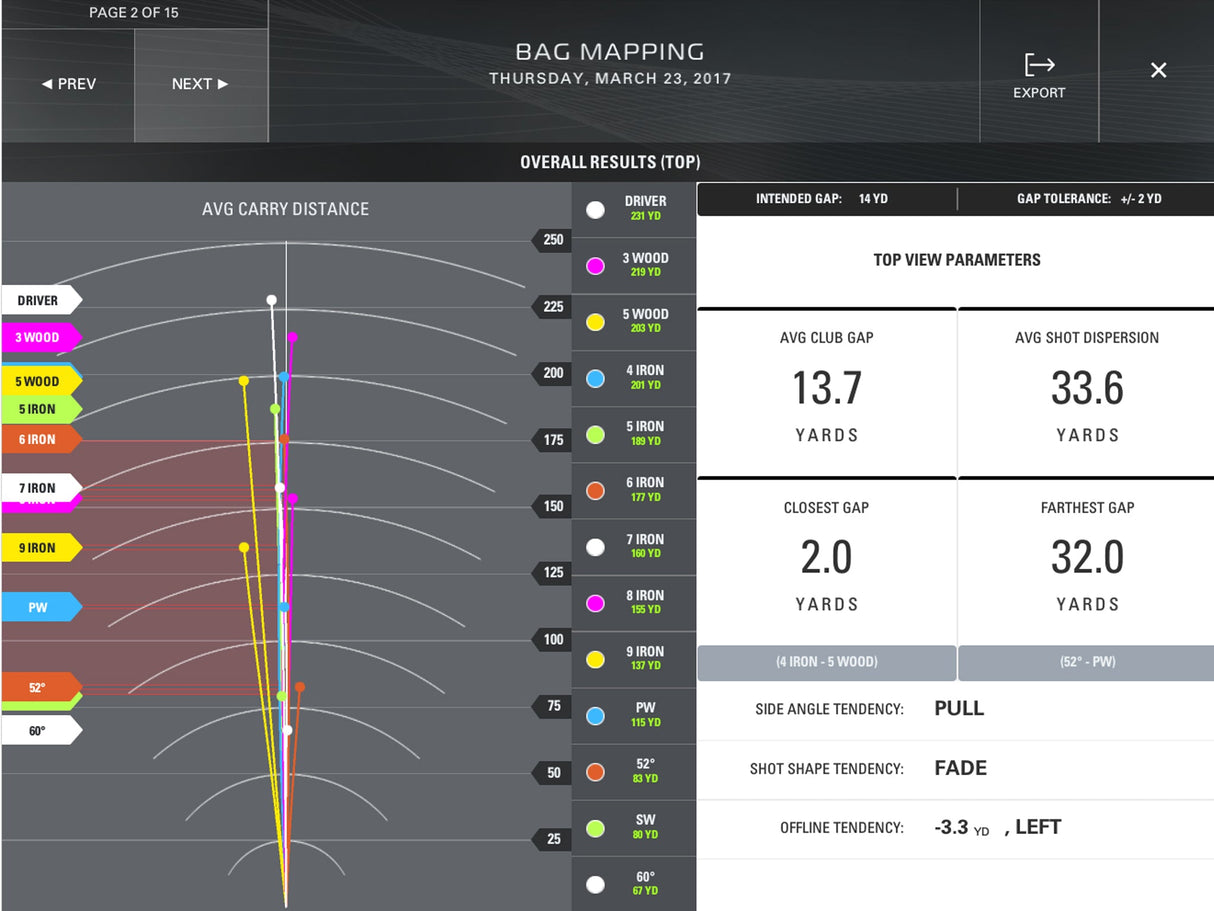1214x911 pixels.
Task: Advance to the next page with NEXT
Action: point(200,84)
